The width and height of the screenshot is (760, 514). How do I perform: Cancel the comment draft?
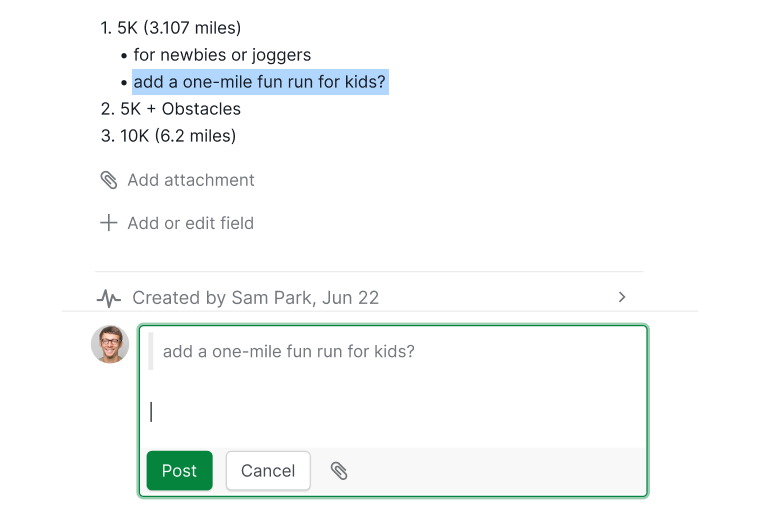coord(268,471)
